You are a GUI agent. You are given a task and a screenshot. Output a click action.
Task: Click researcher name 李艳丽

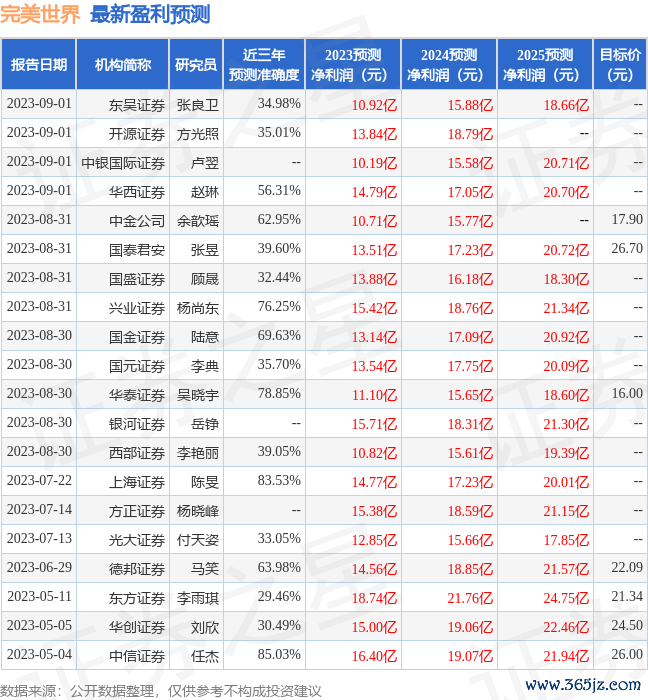(198, 453)
